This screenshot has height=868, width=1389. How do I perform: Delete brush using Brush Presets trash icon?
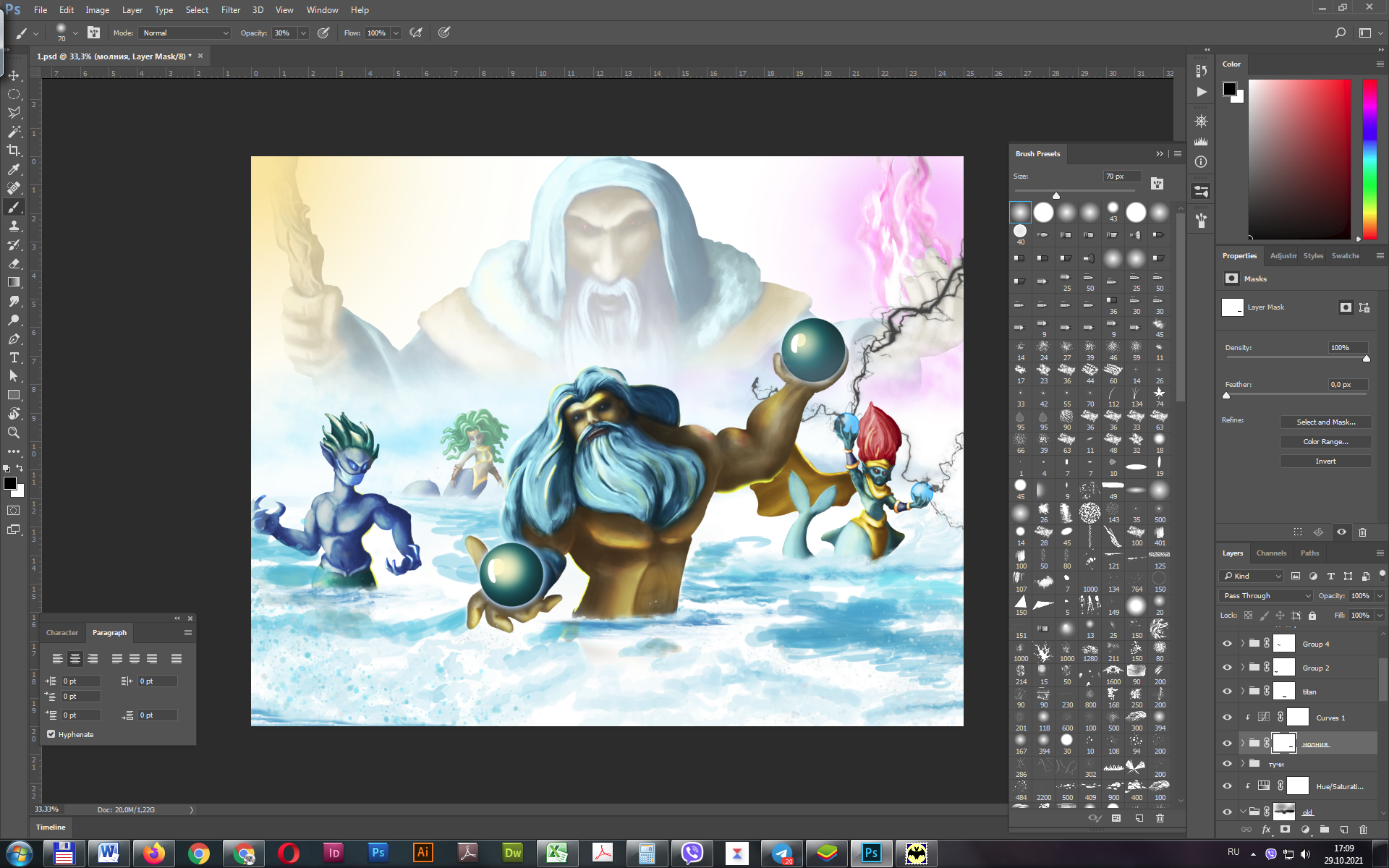pos(1160,818)
